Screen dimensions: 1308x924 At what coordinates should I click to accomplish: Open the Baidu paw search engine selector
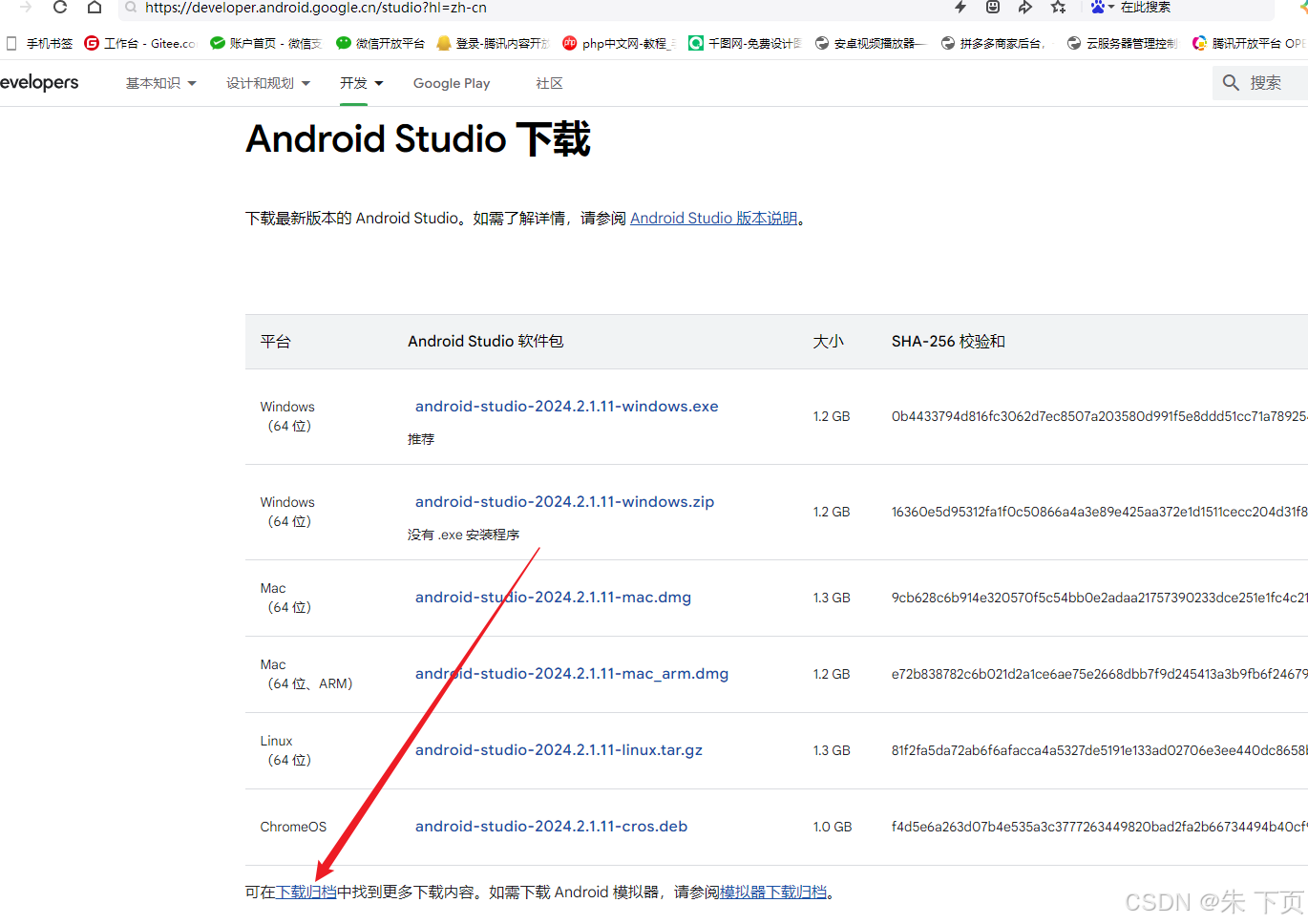point(1102,7)
